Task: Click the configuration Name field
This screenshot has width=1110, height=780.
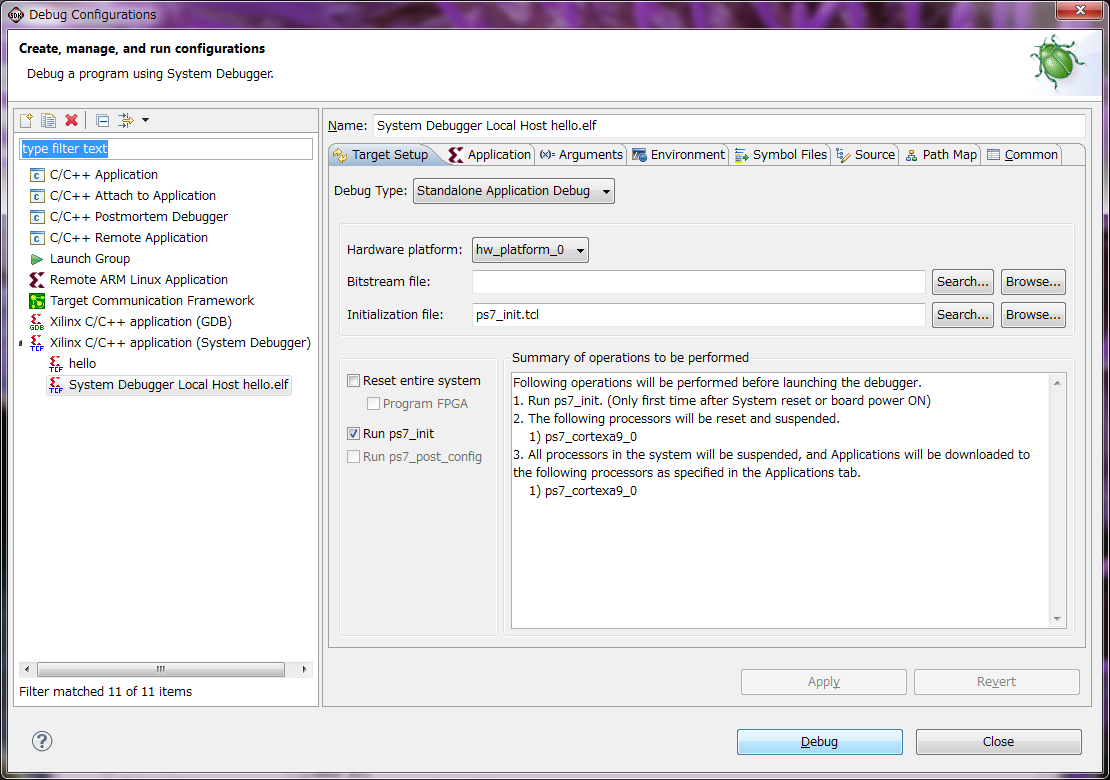Action: [x=728, y=126]
